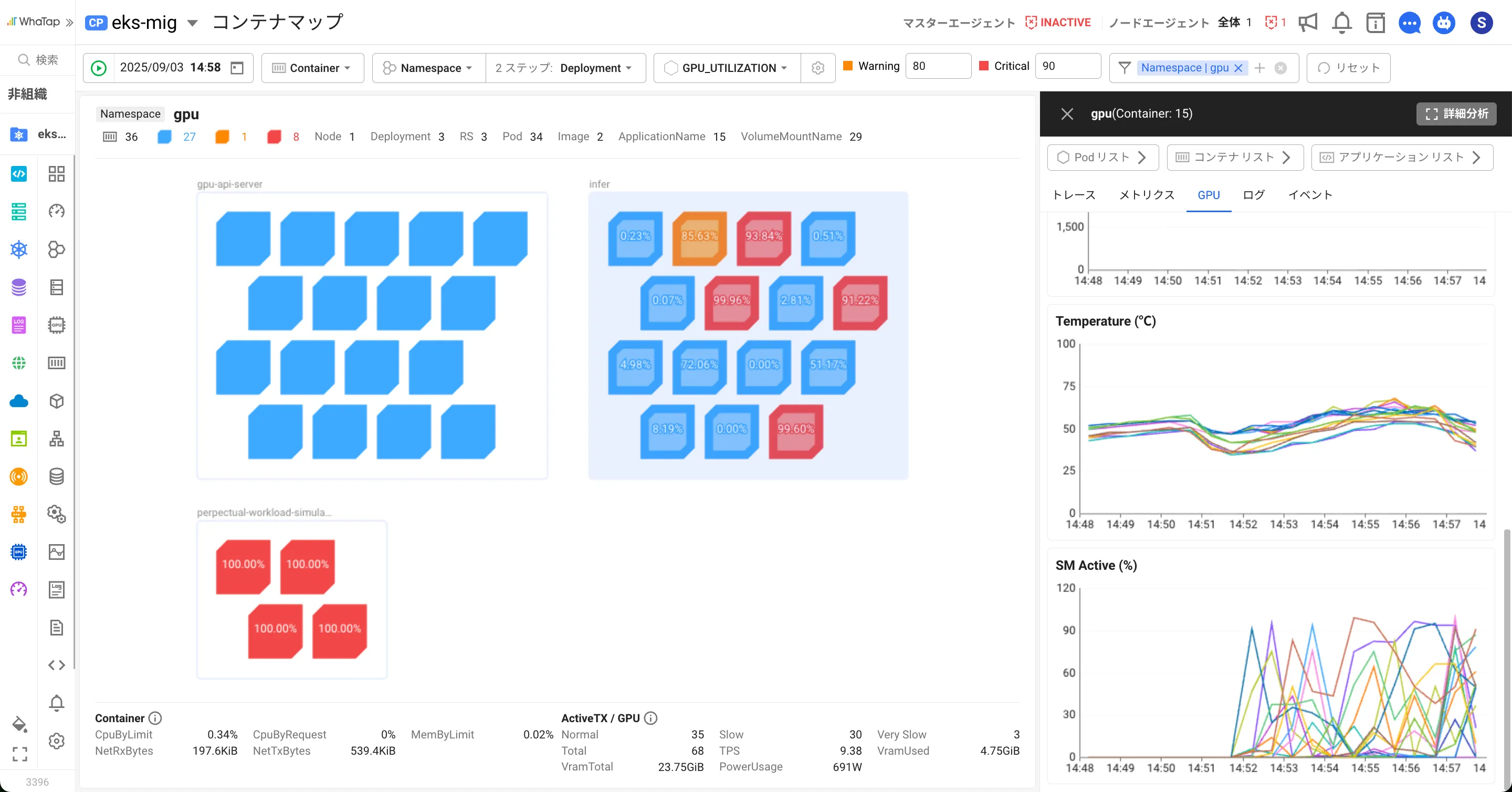The image size is (1512, 792).
Task: Remove the Namespace gpu filter tag
Action: 1238,68
